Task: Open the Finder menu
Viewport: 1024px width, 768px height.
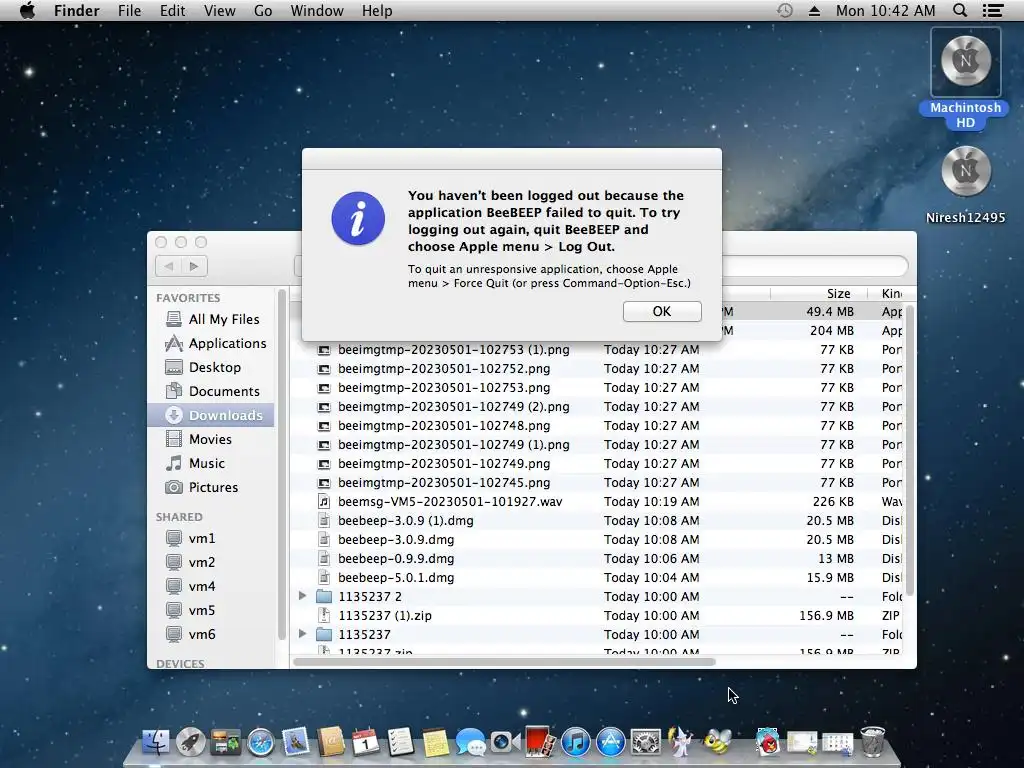Action: point(76,10)
